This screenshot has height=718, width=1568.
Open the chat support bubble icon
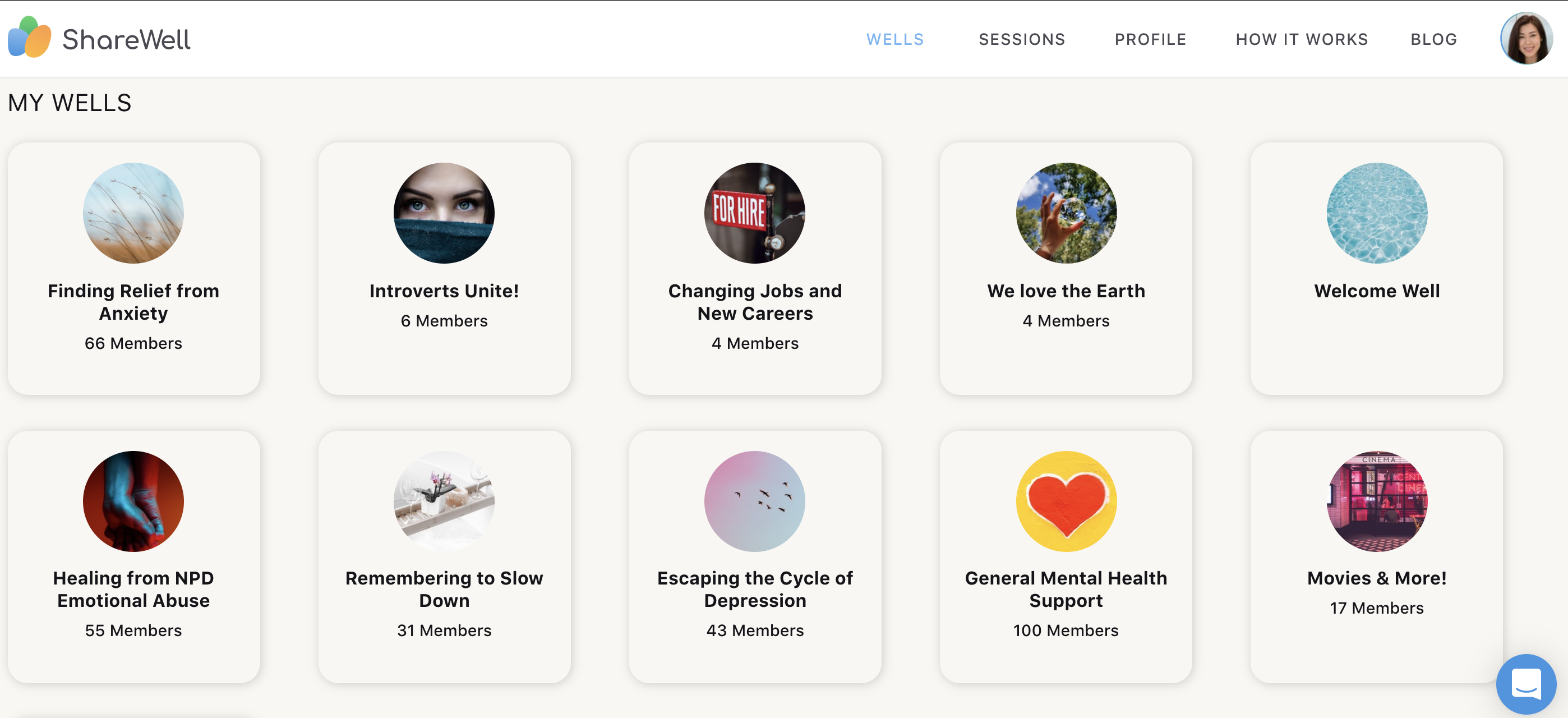tap(1526, 683)
